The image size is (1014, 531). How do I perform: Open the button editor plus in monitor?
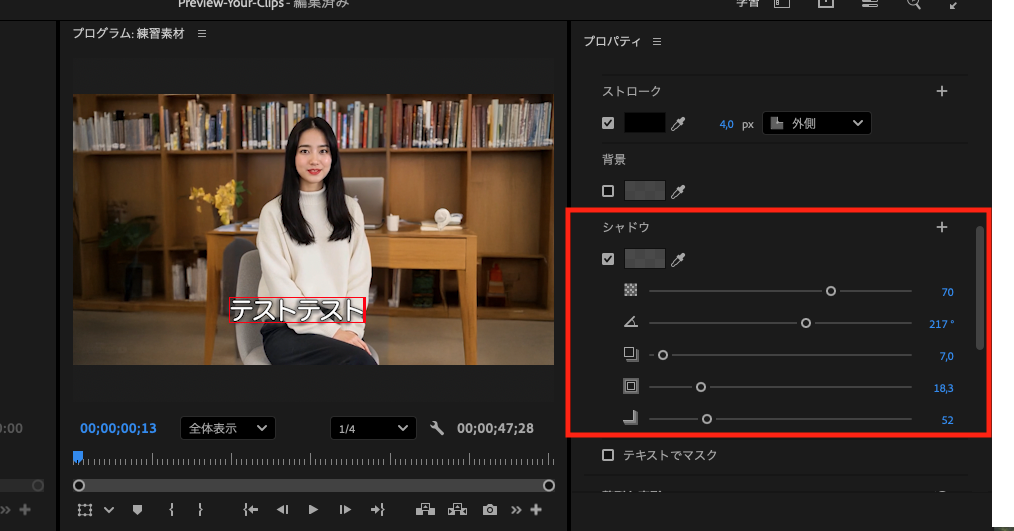(x=536, y=510)
